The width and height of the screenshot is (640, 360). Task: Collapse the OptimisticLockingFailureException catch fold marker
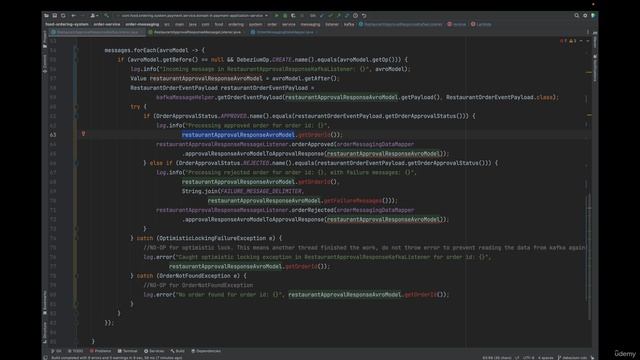coord(76,238)
